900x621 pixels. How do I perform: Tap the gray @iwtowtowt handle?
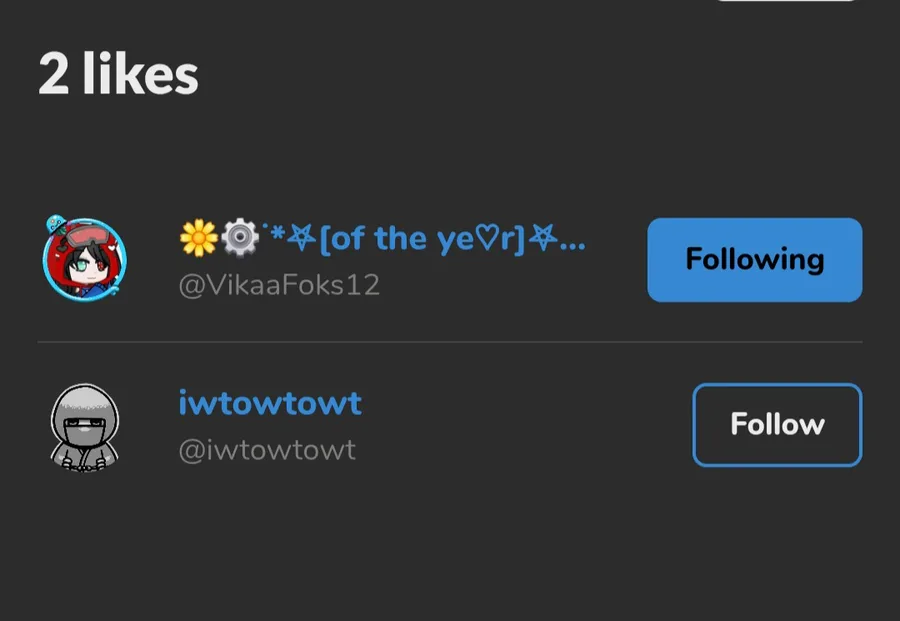coord(267,449)
